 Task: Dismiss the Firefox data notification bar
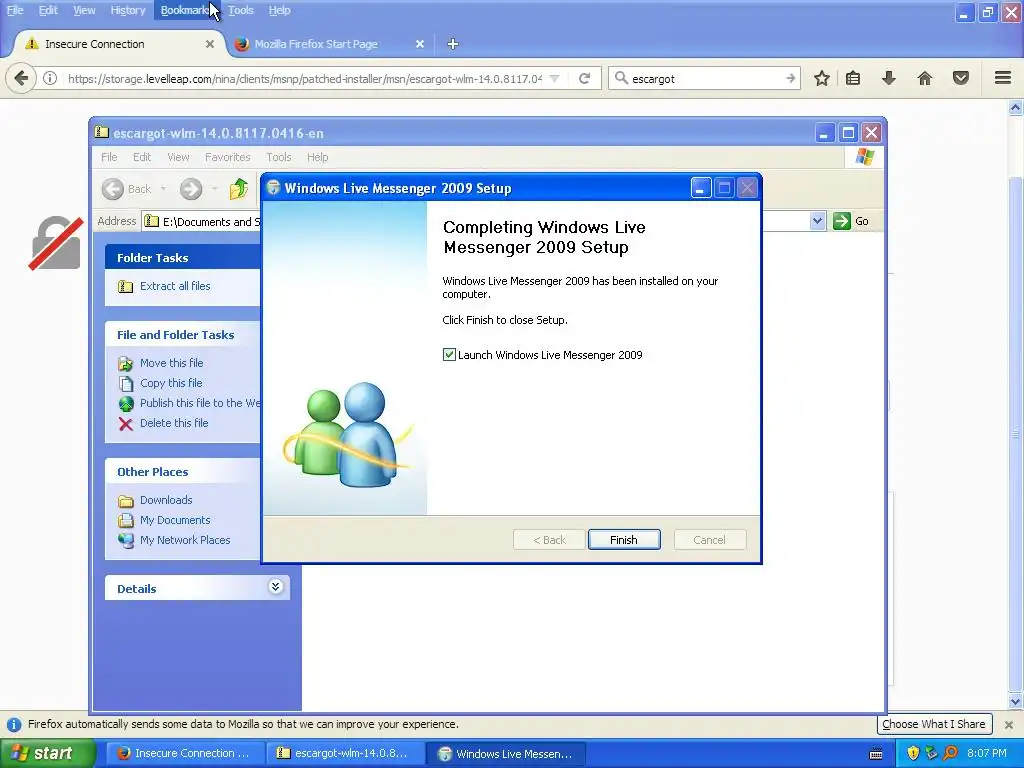(x=1009, y=724)
